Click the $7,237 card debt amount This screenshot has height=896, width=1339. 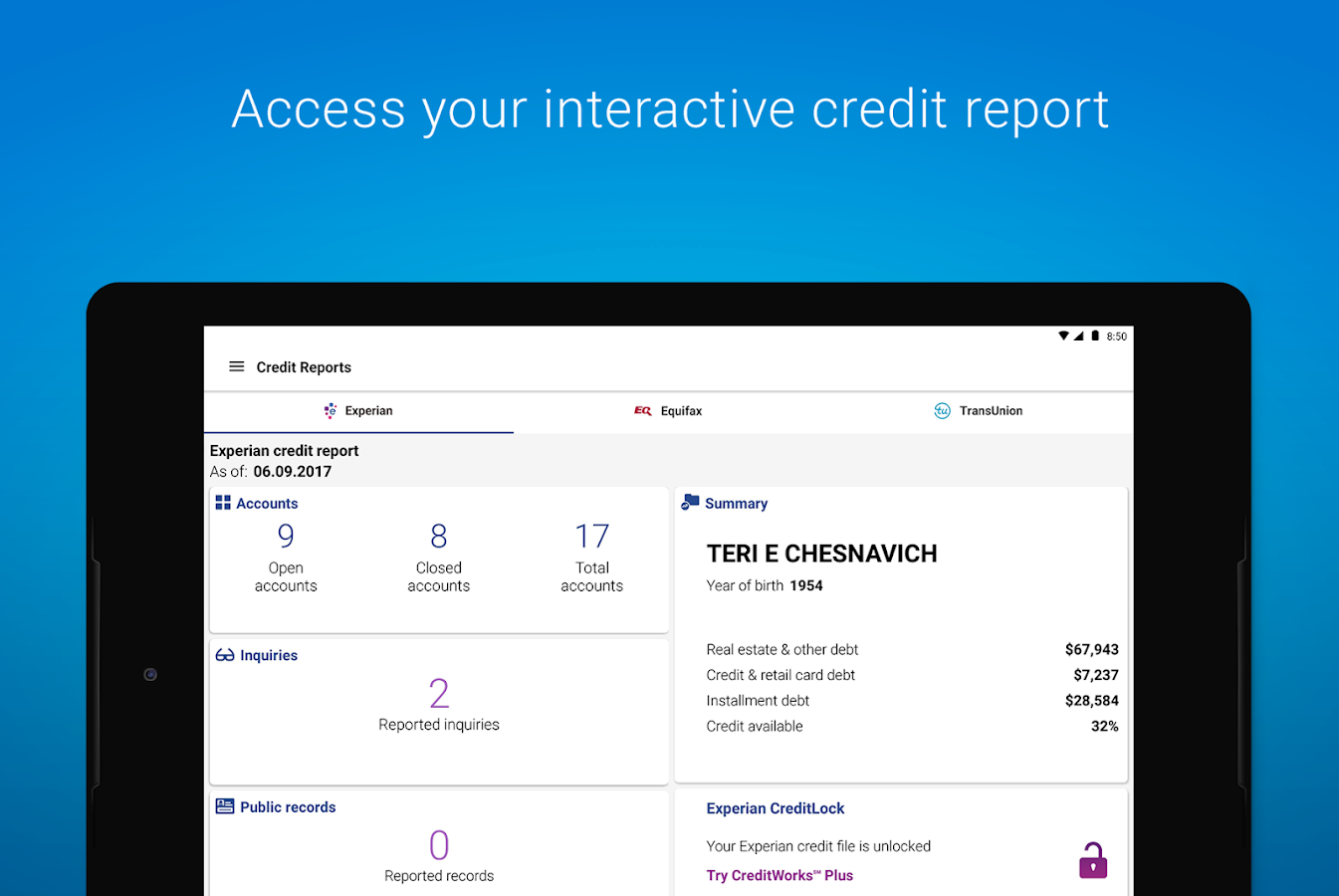click(x=1096, y=675)
